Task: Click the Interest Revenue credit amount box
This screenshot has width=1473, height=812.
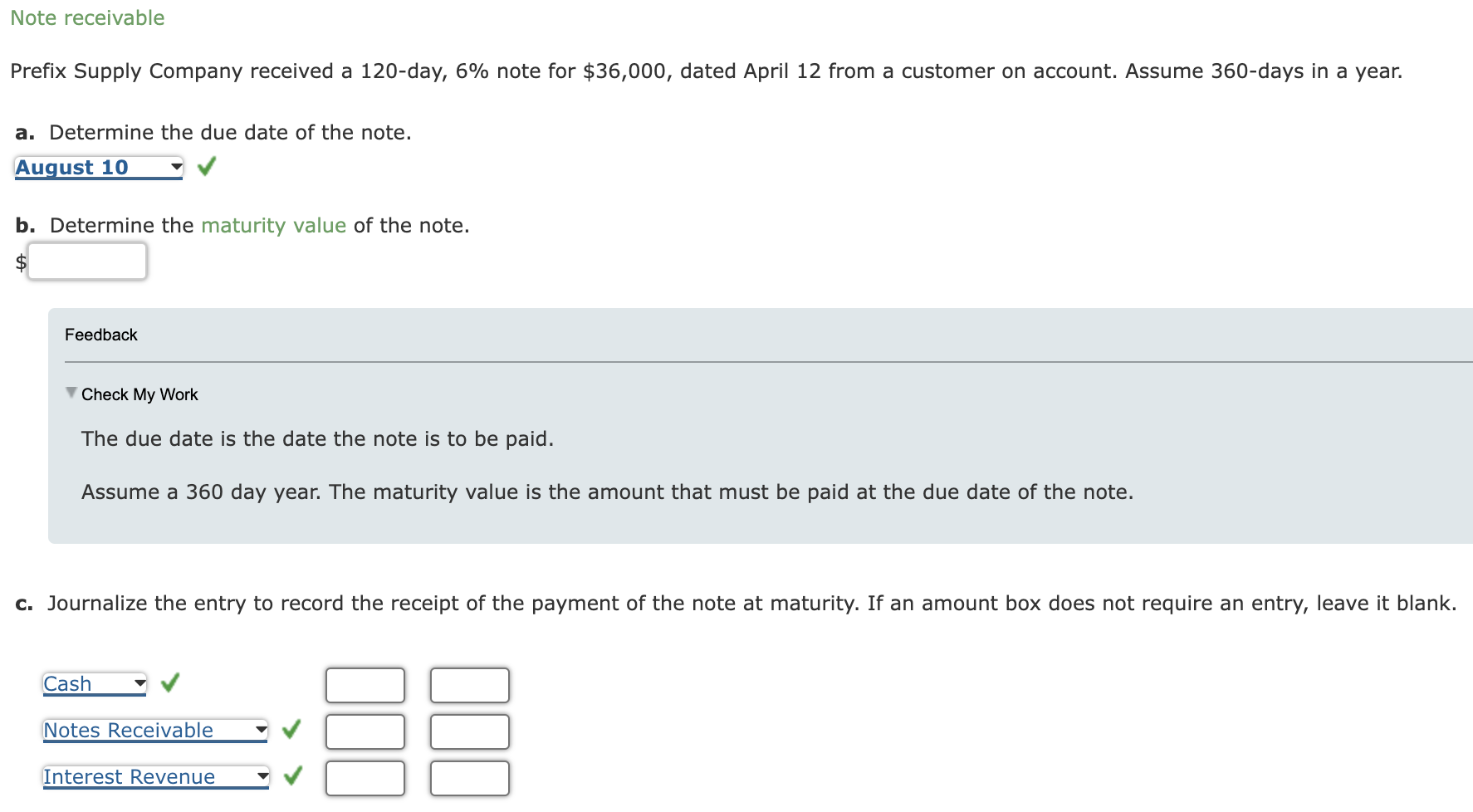Action: pos(469,777)
